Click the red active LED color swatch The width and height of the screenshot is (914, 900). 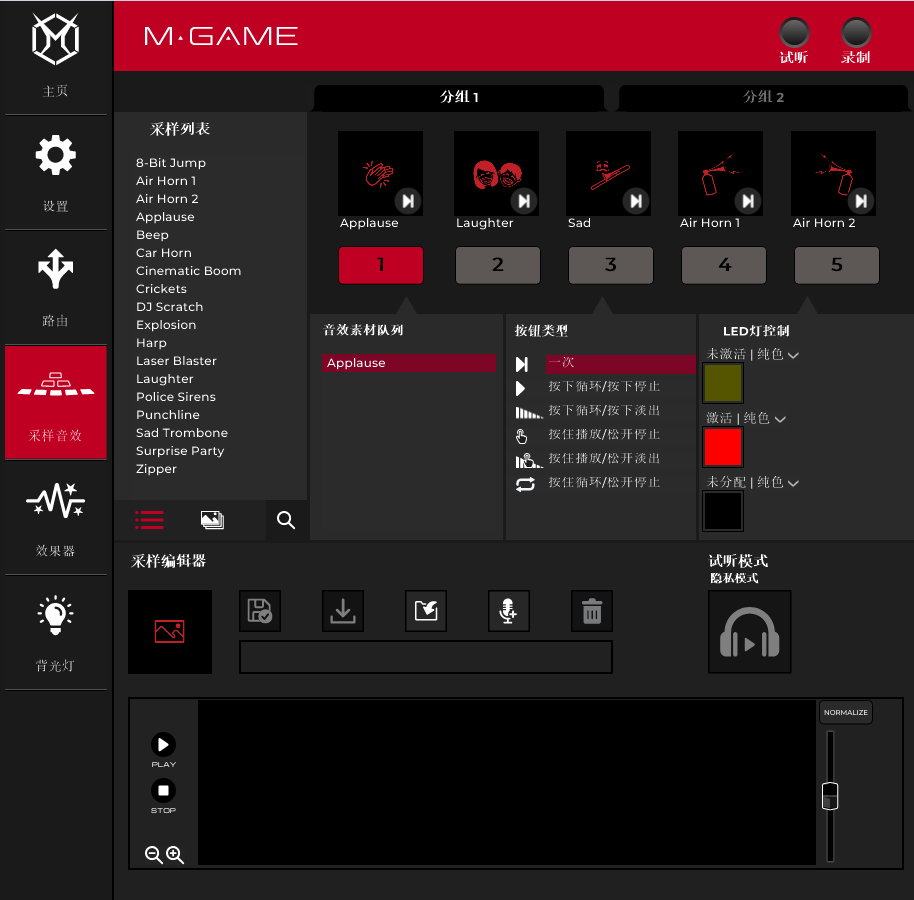[x=723, y=447]
